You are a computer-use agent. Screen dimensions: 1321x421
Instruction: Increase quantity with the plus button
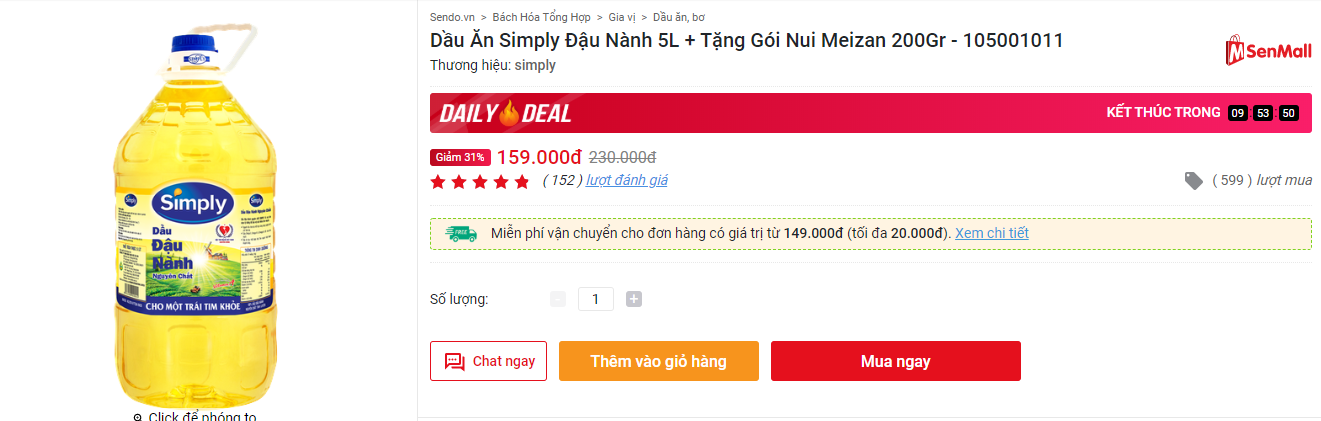click(x=634, y=299)
